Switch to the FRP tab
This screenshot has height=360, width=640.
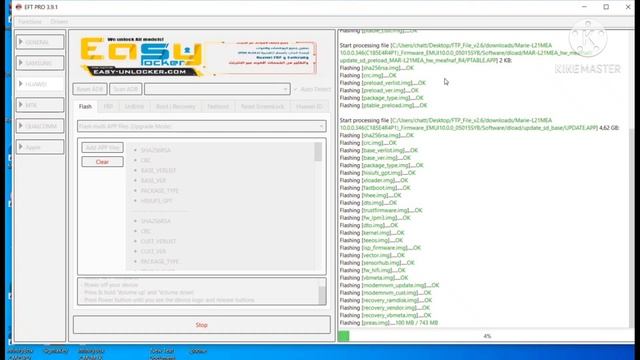point(108,107)
